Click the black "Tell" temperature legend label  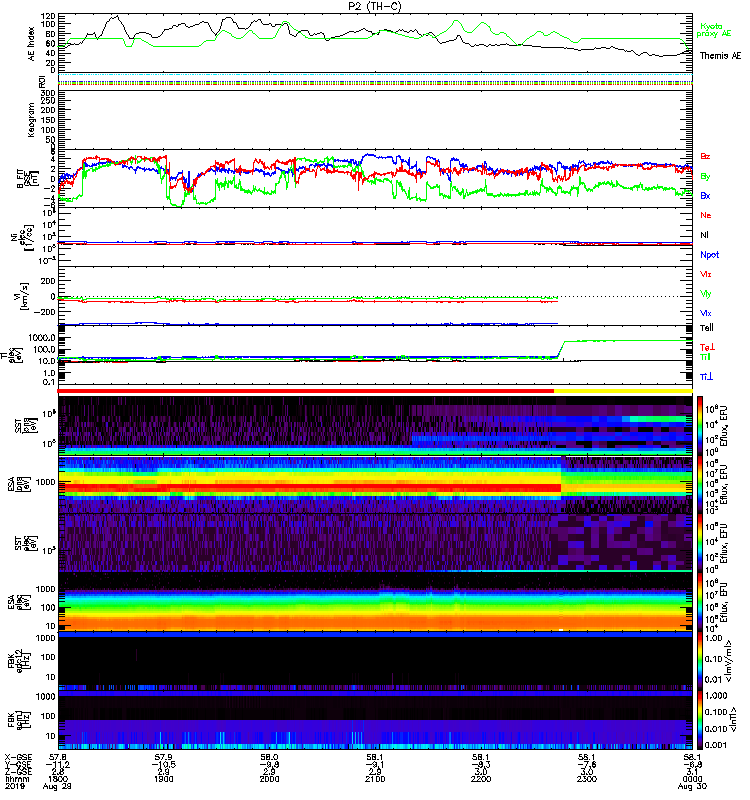click(707, 328)
